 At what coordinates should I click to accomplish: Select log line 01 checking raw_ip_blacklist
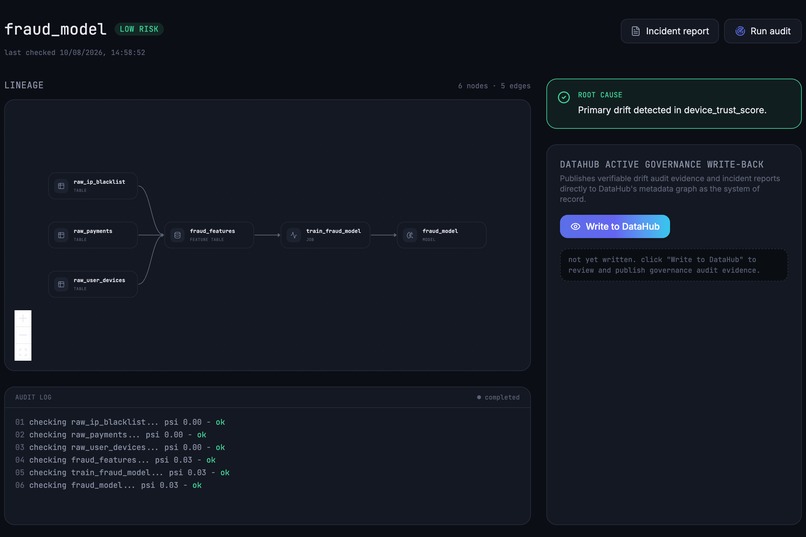[x=120, y=422]
